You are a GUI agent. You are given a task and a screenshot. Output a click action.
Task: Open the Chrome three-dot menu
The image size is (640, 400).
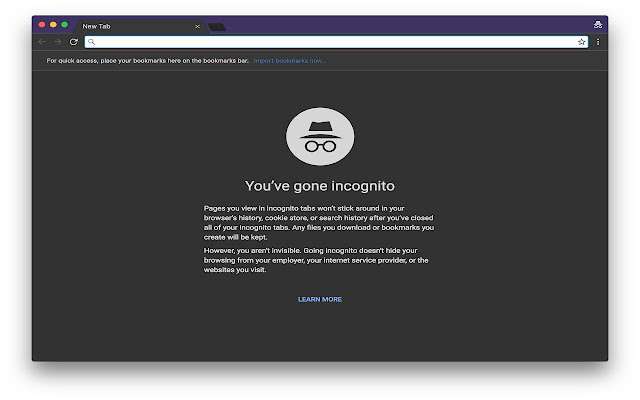coord(598,42)
